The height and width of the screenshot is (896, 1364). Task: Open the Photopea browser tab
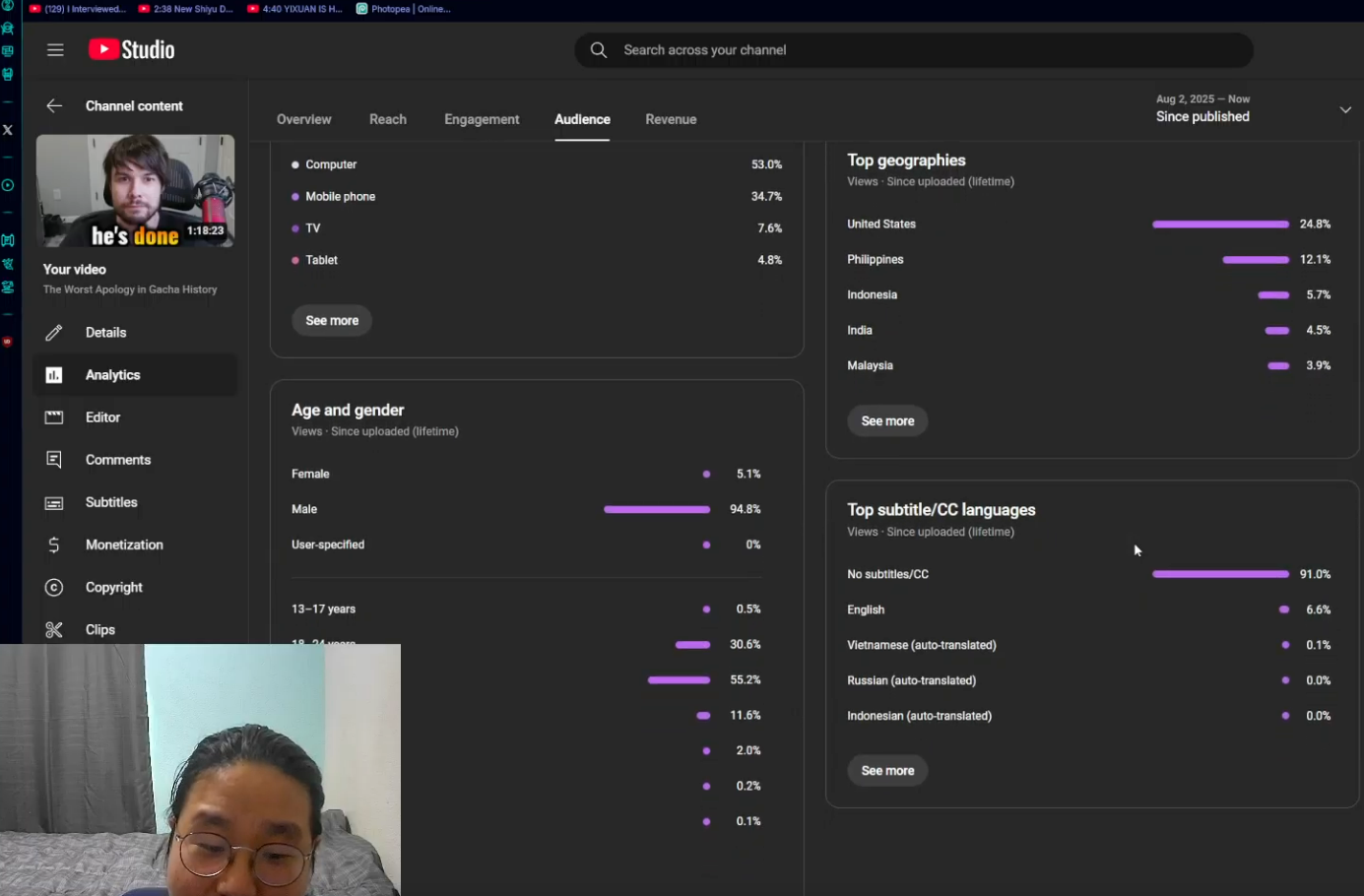click(404, 9)
